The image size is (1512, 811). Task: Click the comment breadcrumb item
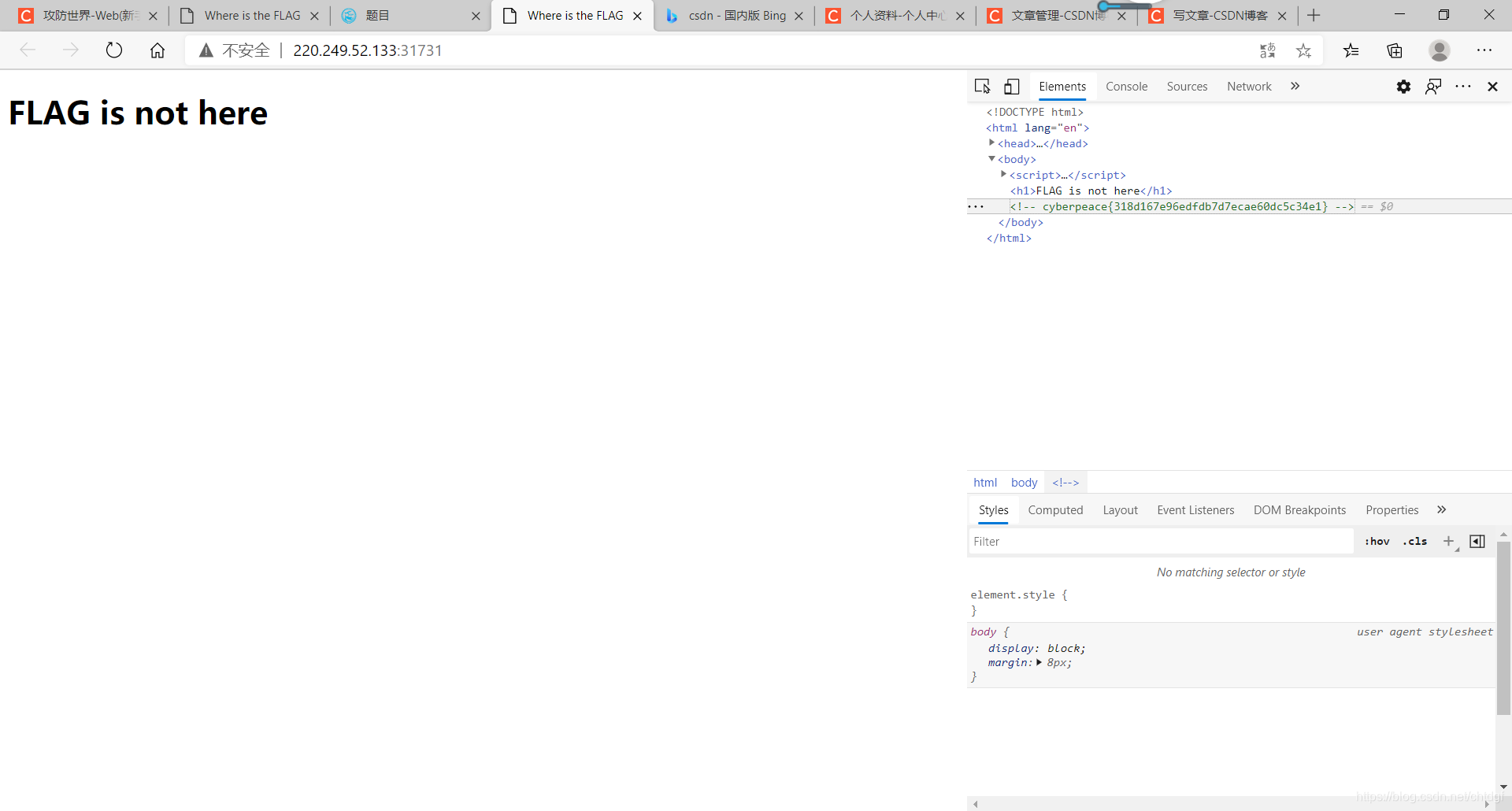(x=1065, y=483)
